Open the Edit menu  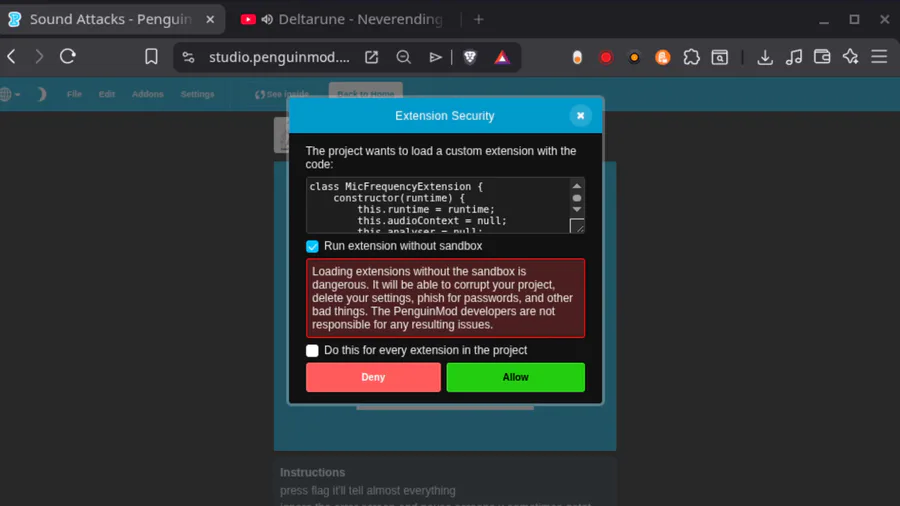107,94
